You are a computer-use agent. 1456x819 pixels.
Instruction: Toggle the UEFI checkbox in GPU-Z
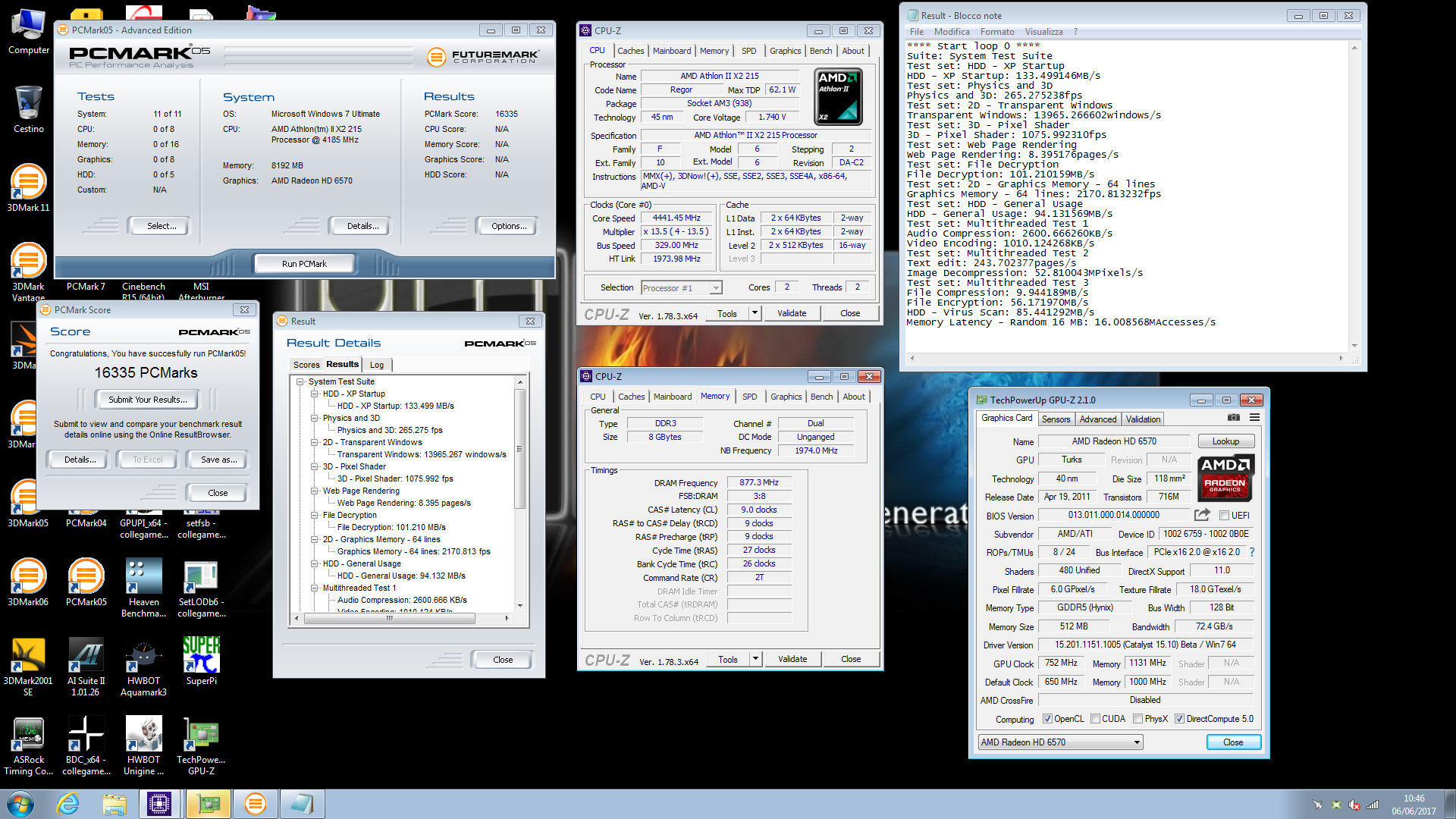1224,516
